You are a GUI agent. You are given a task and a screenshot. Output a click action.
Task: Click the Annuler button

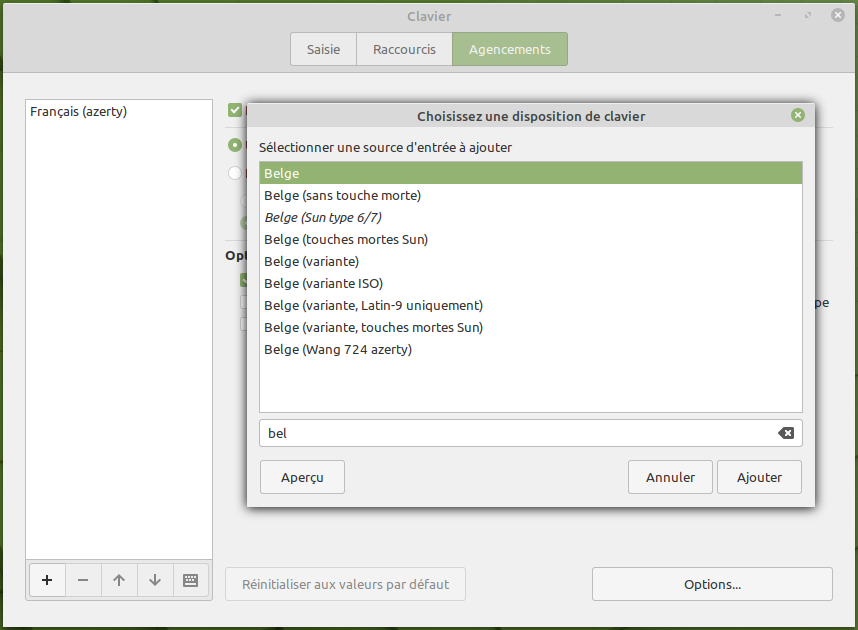(670, 477)
